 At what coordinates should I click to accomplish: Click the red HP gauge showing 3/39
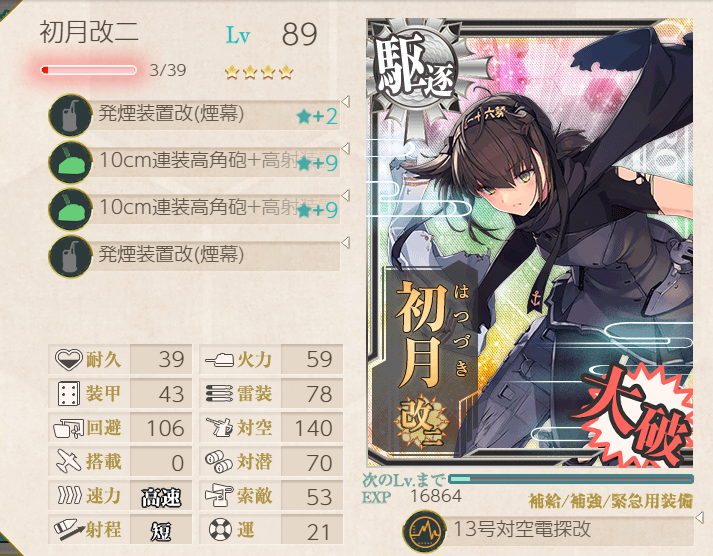89,70
